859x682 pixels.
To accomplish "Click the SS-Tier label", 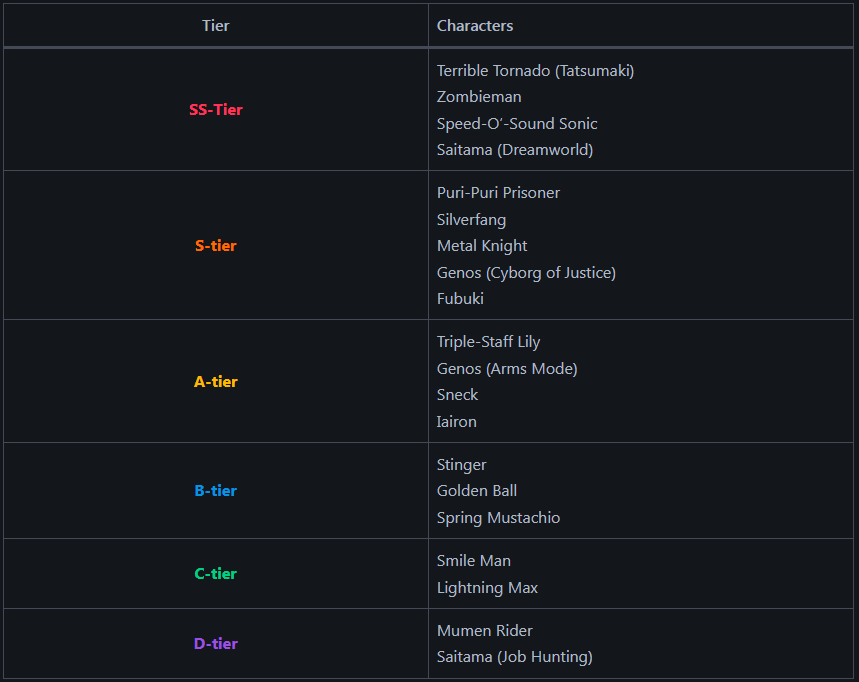I will coord(215,110).
